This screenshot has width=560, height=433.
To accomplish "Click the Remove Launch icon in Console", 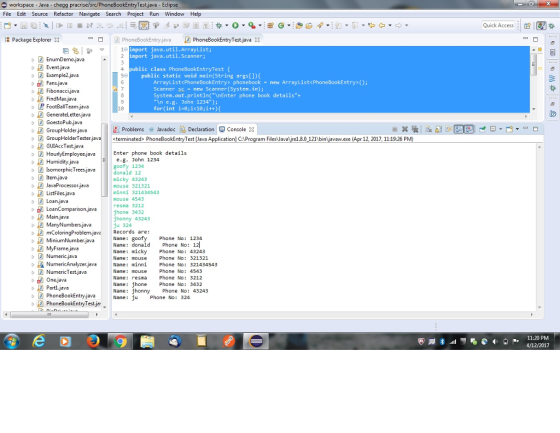I will [x=405, y=129].
